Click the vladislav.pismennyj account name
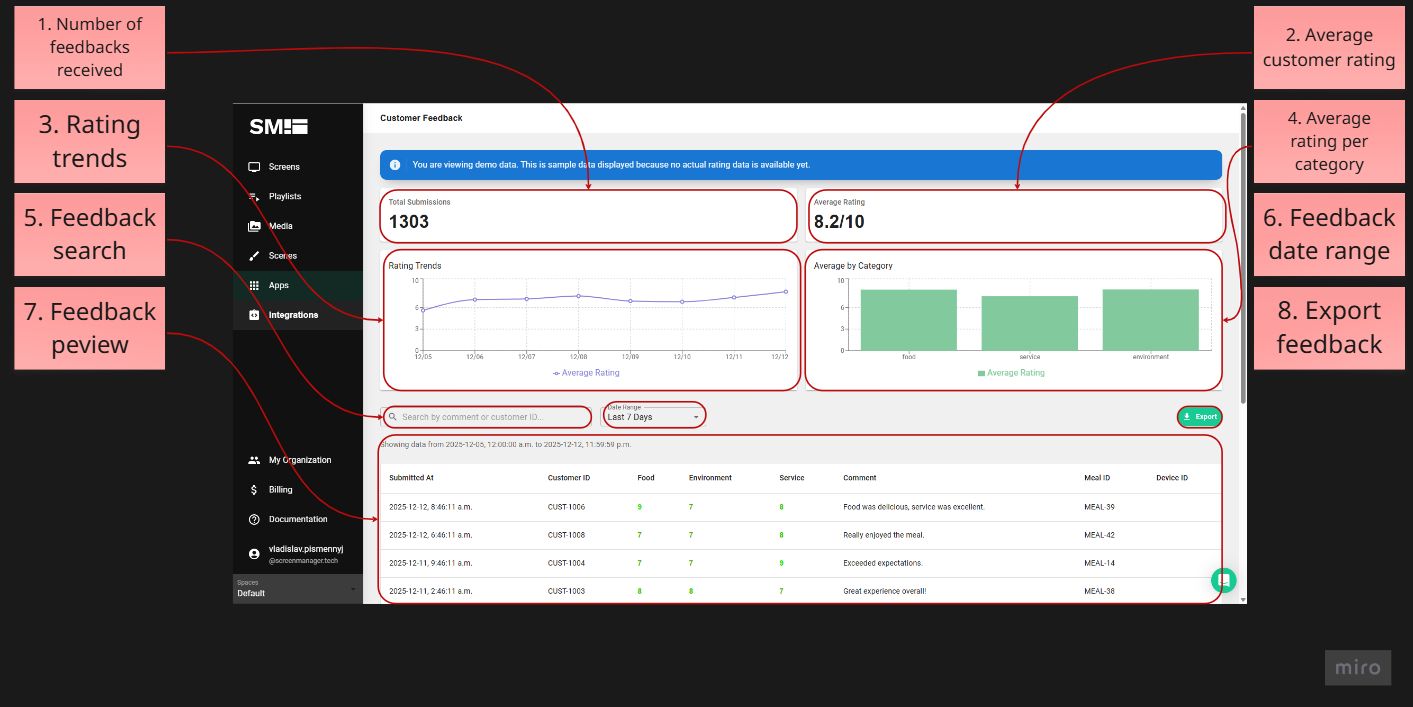Image resolution: width=1413 pixels, height=707 pixels. [x=306, y=549]
